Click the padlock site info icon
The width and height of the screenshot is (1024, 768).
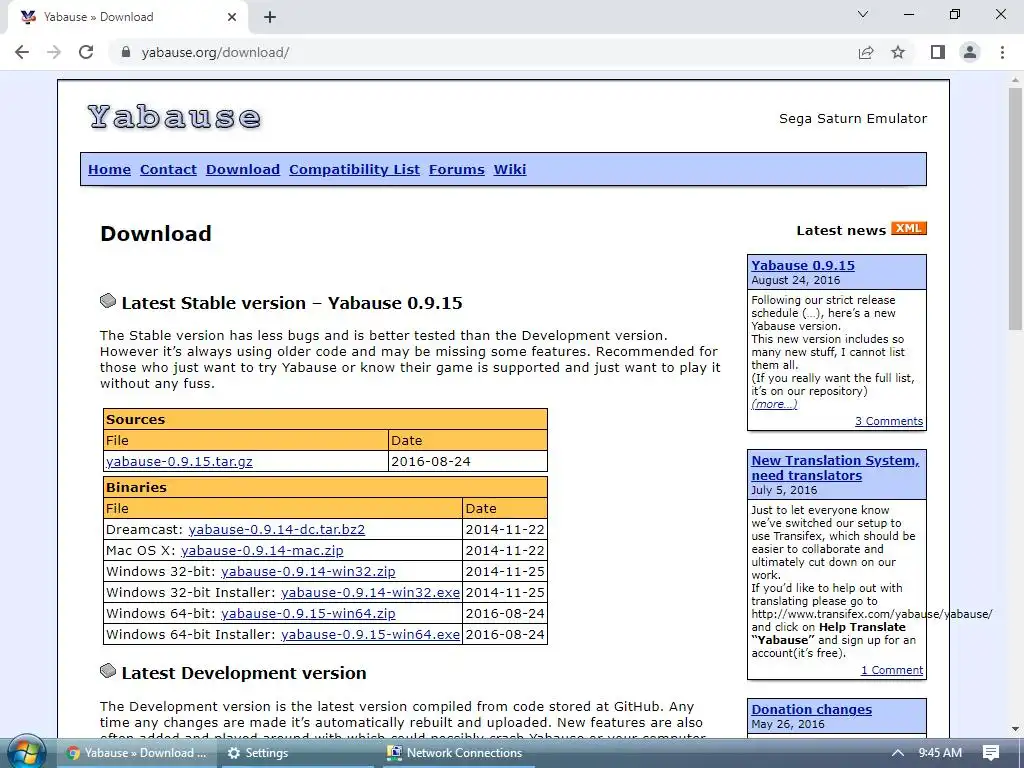[126, 52]
